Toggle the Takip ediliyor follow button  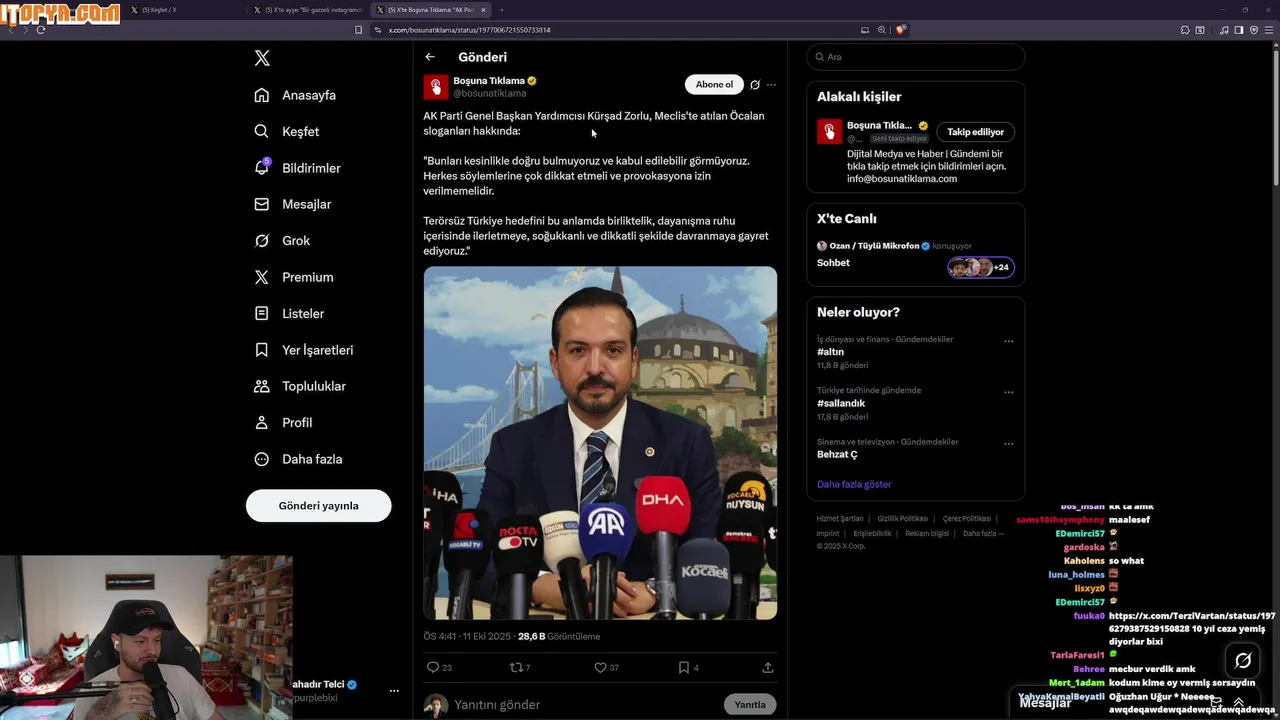(976, 132)
